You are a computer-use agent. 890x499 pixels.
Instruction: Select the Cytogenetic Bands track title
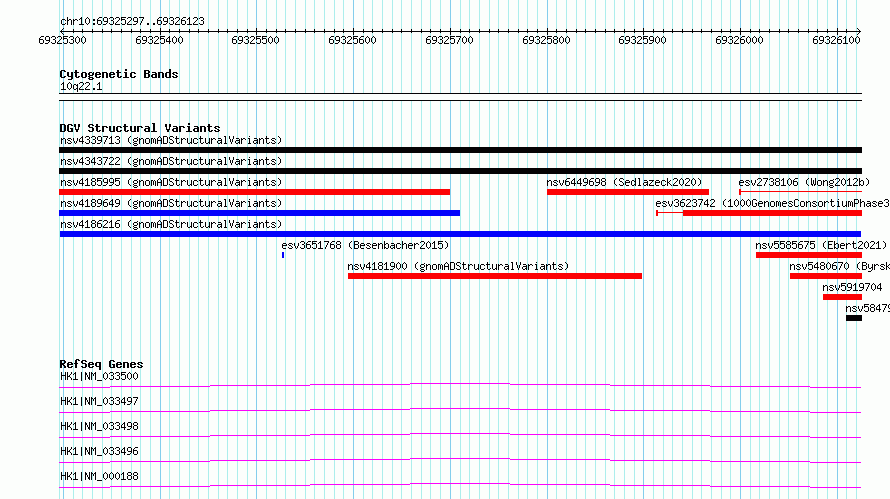coord(119,74)
